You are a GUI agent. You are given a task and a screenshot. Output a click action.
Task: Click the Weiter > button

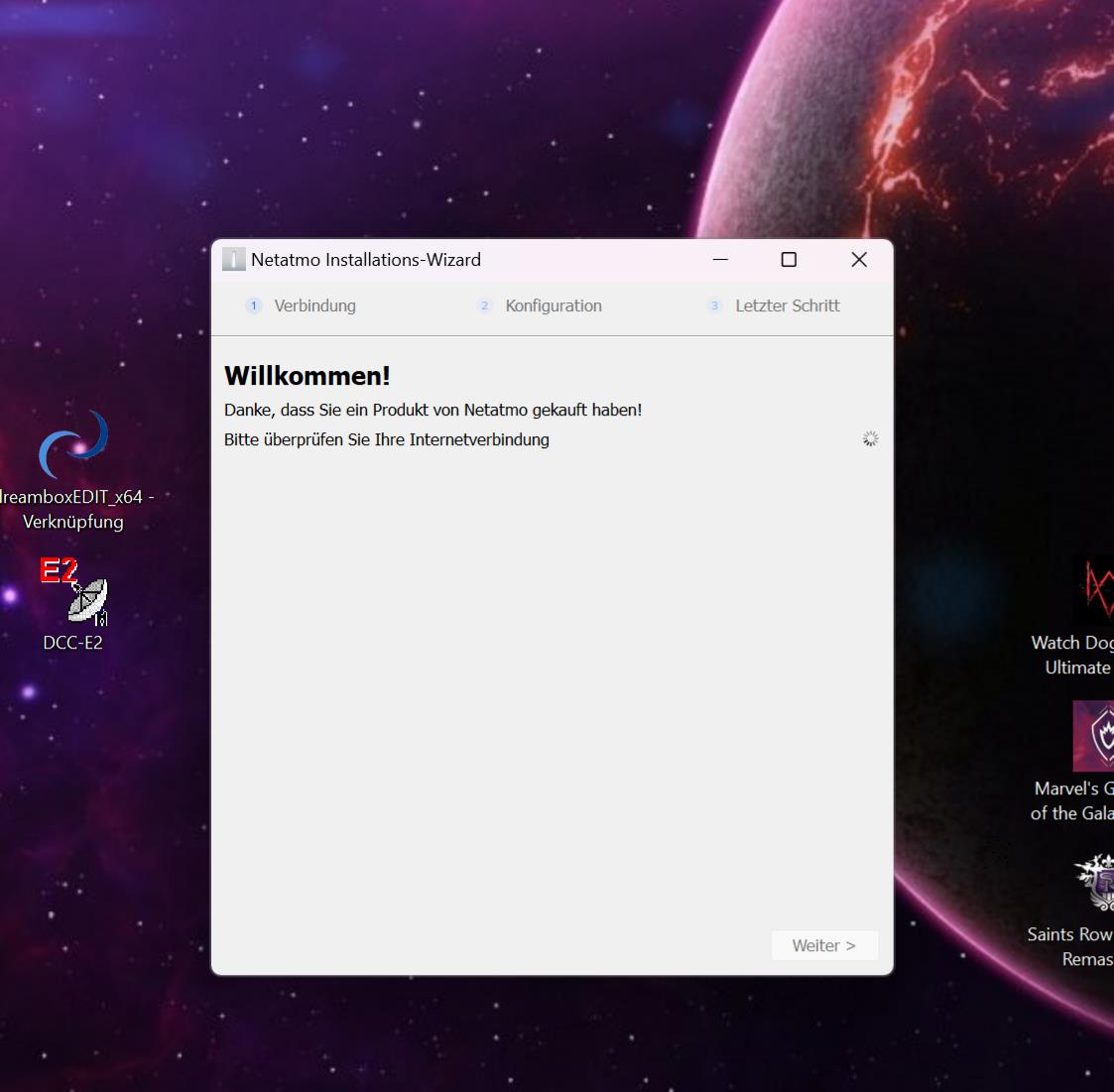click(825, 945)
